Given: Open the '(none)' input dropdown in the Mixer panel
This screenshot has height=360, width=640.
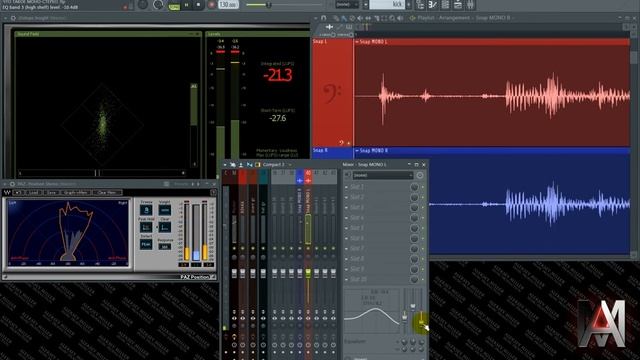Looking at the screenshot, I should tap(383, 175).
